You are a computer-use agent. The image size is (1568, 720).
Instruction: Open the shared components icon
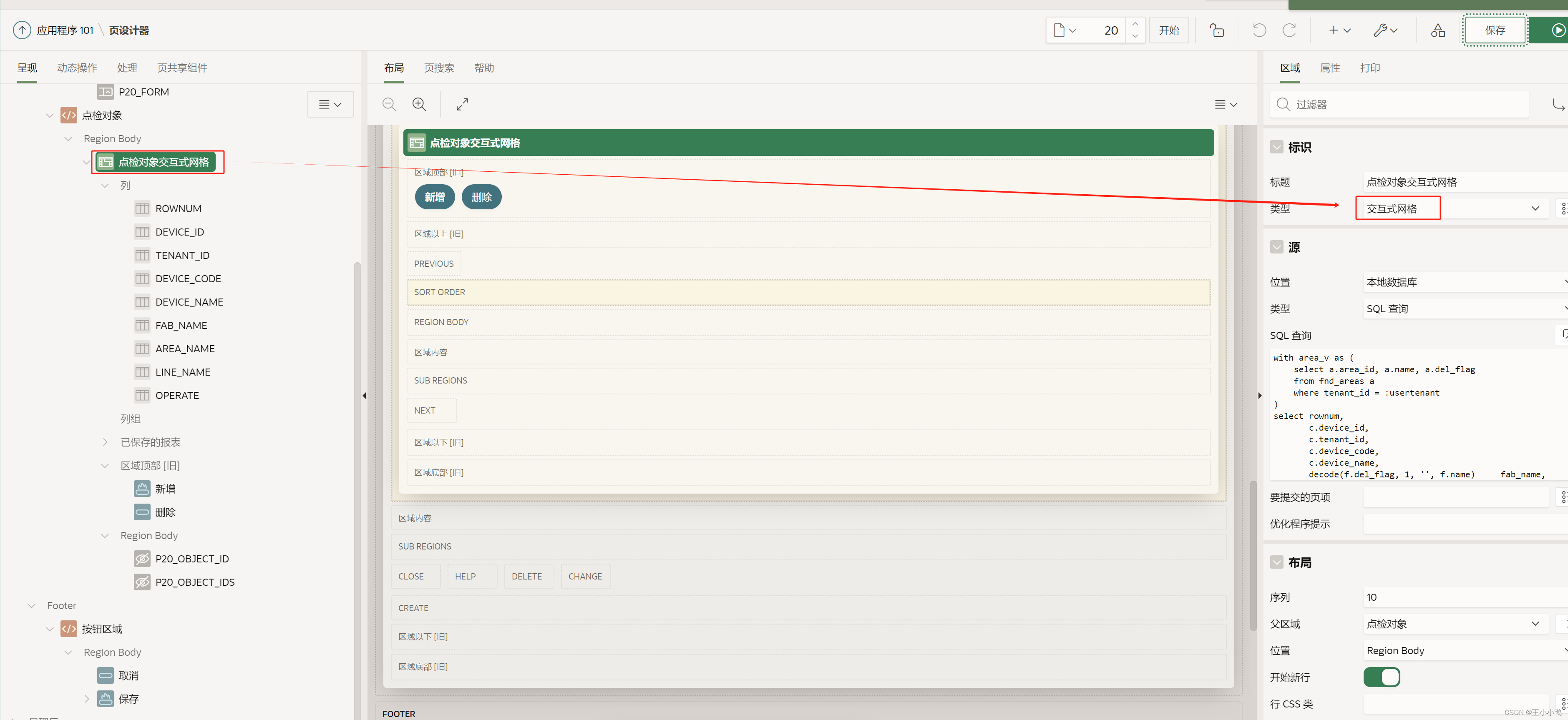1438,30
